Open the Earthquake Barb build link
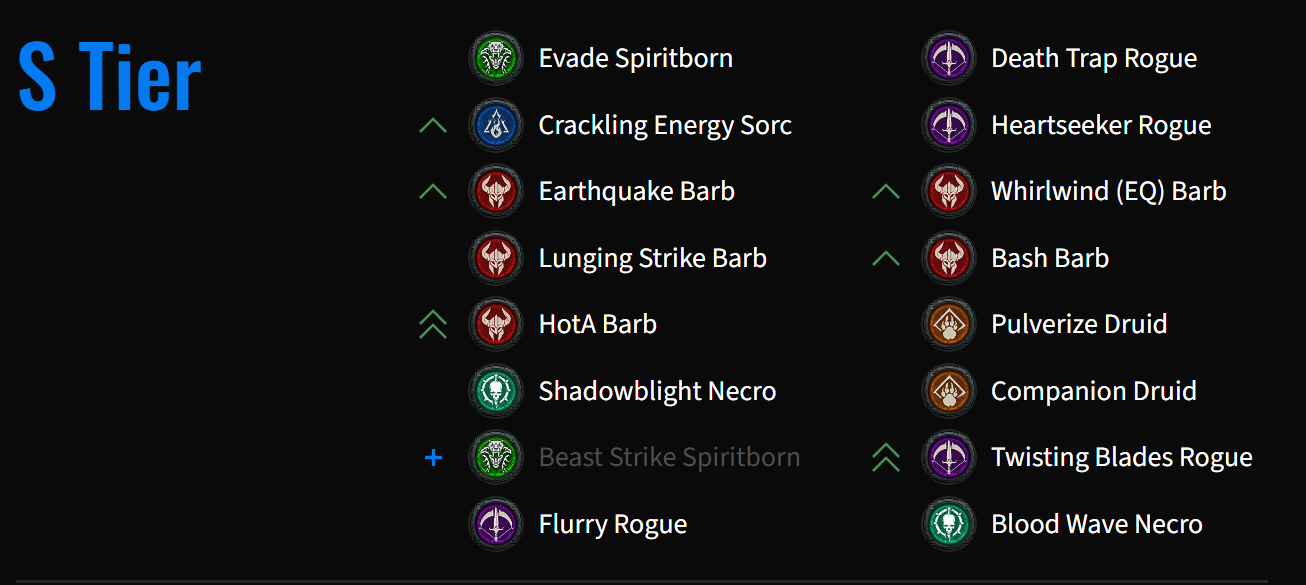This screenshot has height=585, width=1306. pyautogui.click(x=637, y=191)
